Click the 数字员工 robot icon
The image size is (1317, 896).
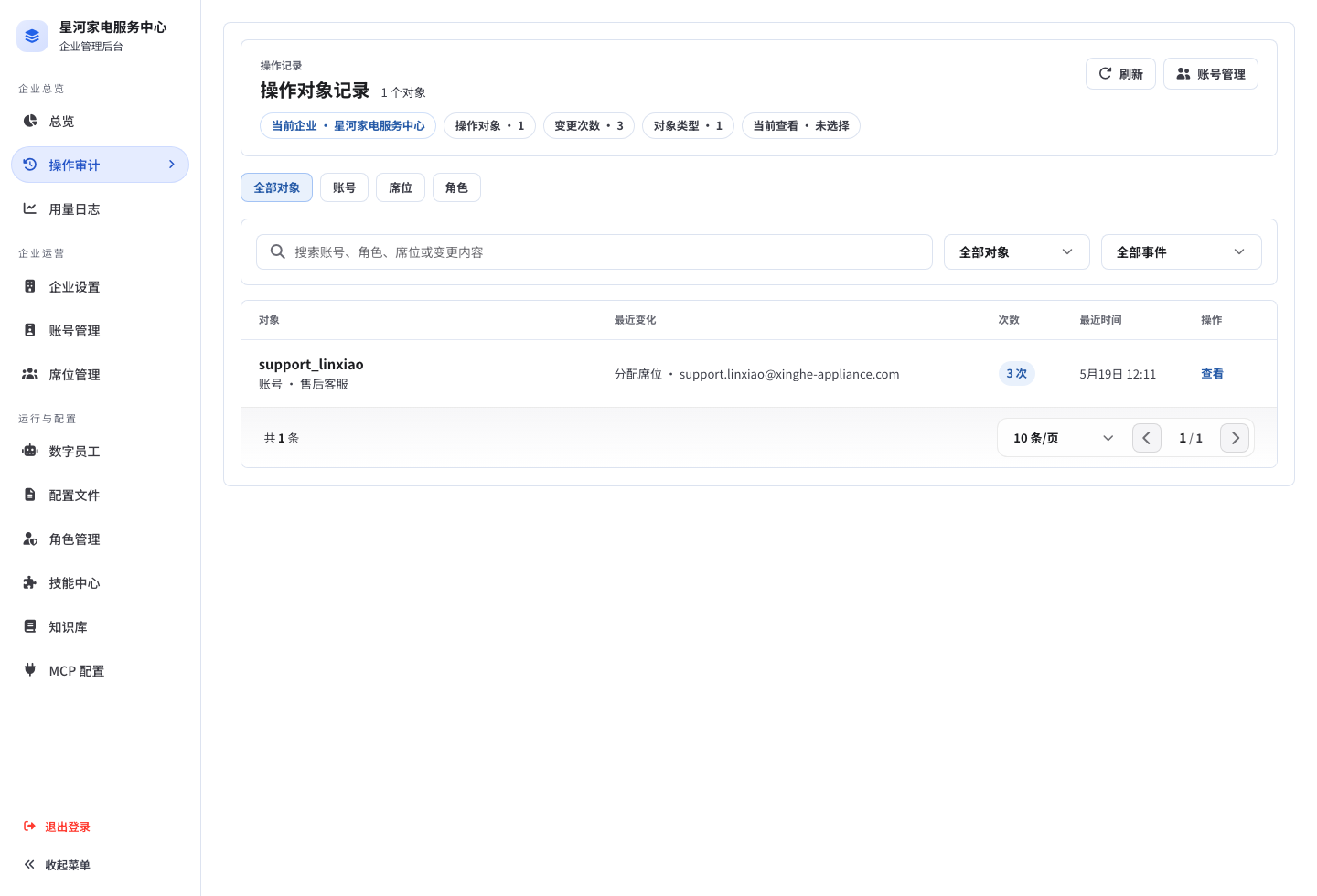click(30, 451)
